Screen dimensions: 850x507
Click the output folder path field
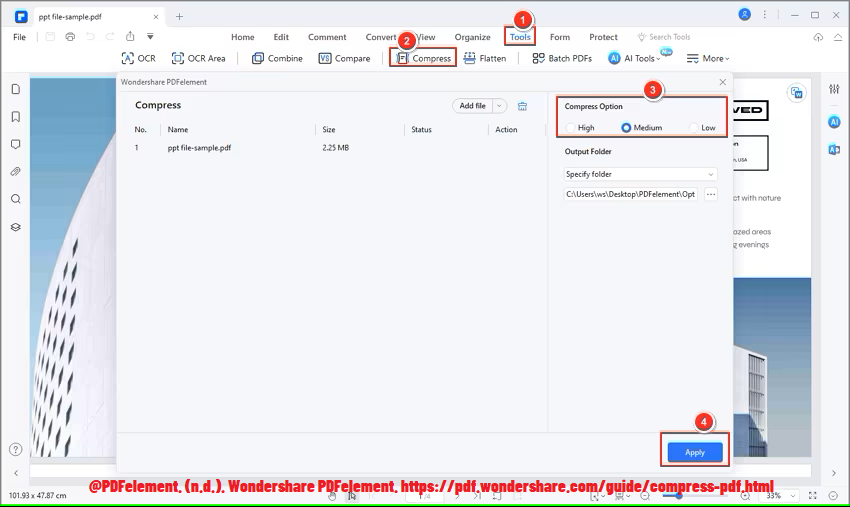[630, 194]
